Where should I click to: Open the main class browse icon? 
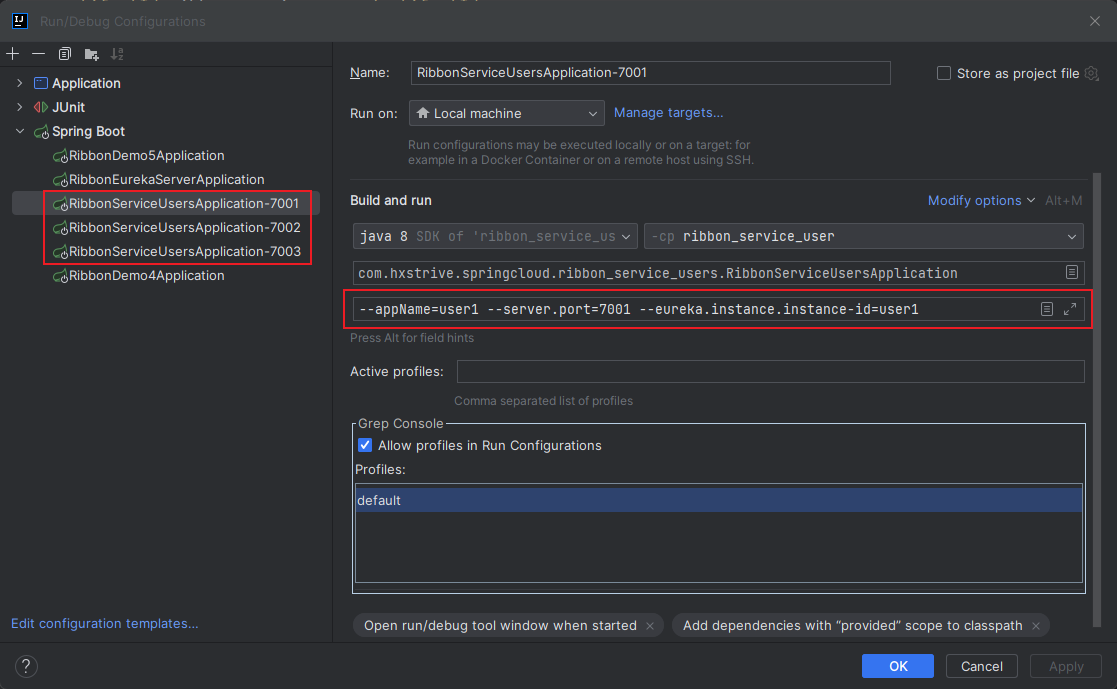(1071, 272)
